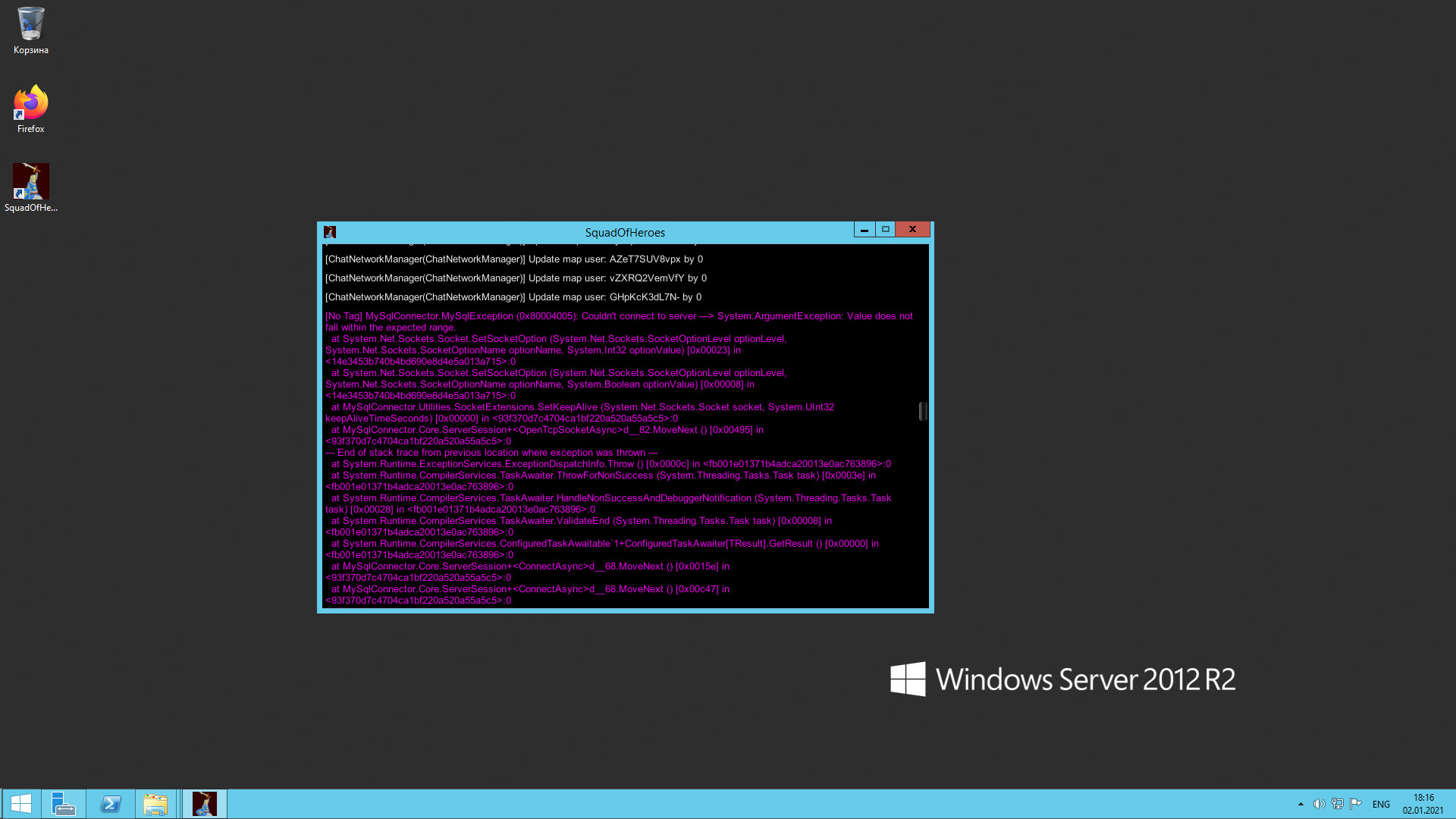This screenshot has height=819, width=1456.
Task: Open the volume speaker tray icon
Action: coord(1319,804)
